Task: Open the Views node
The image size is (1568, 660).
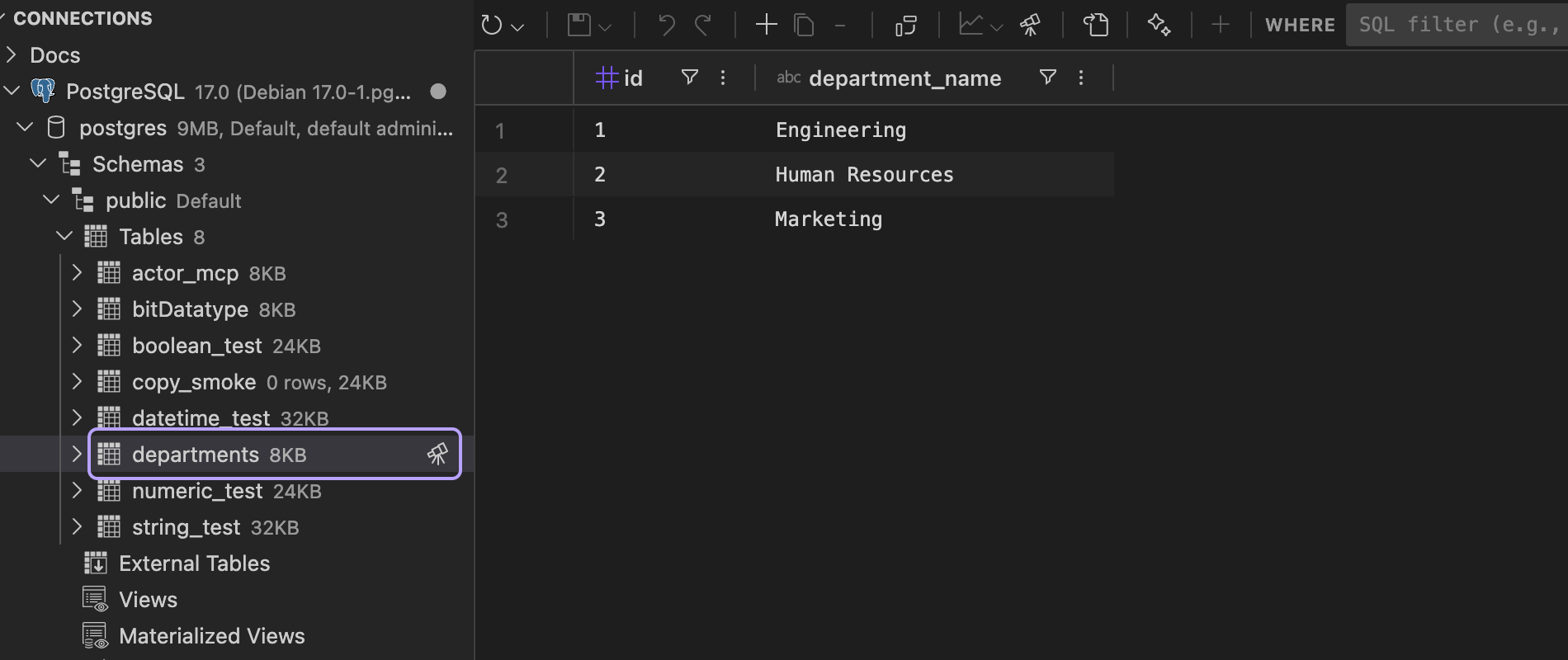Action: tap(148, 600)
